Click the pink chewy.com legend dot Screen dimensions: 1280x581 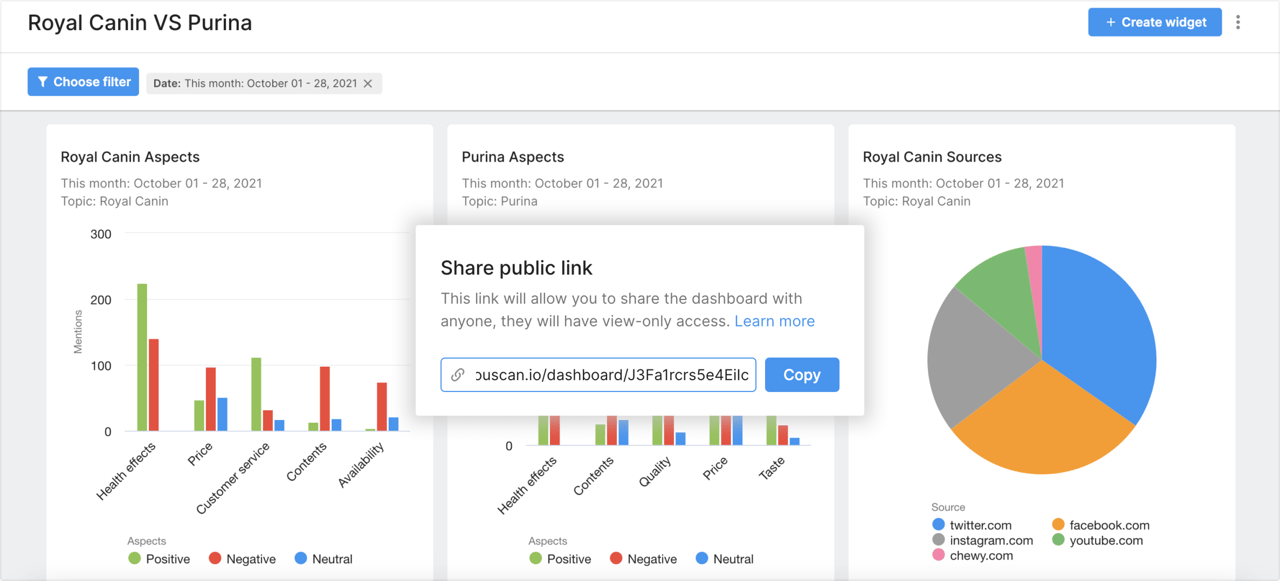point(941,555)
